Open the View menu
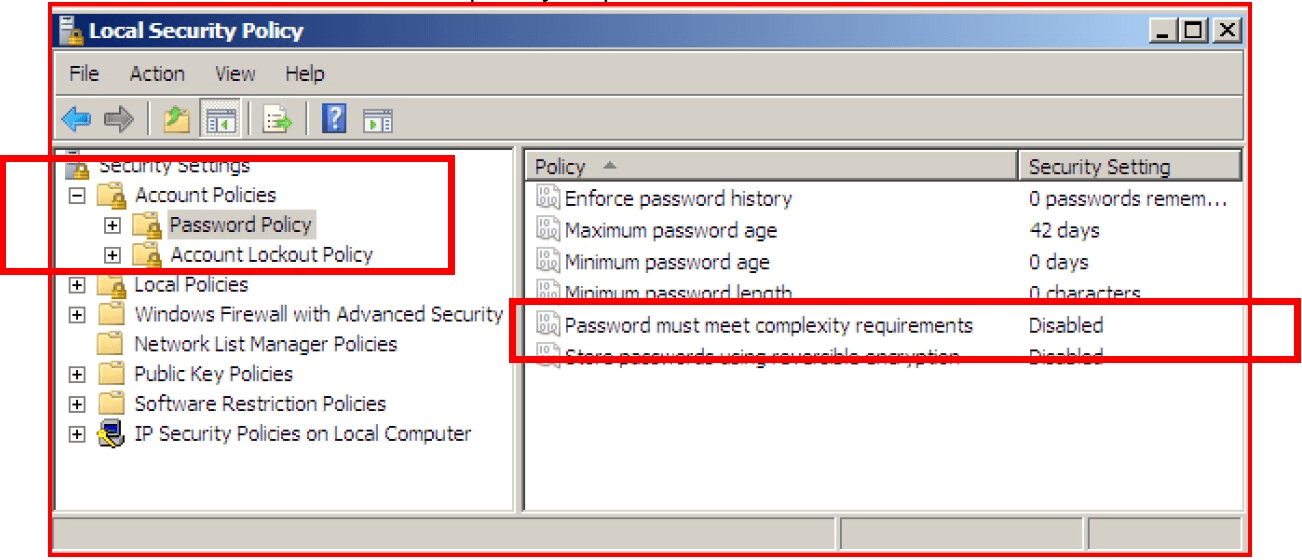The width and height of the screenshot is (1302, 560). [235, 74]
